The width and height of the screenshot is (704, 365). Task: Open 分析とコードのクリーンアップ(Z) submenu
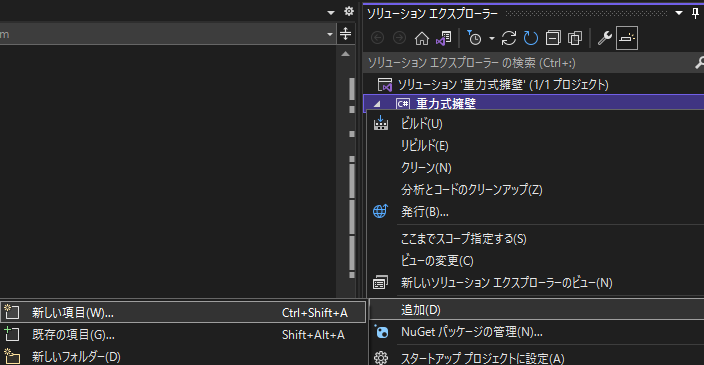pyautogui.click(x=536, y=189)
